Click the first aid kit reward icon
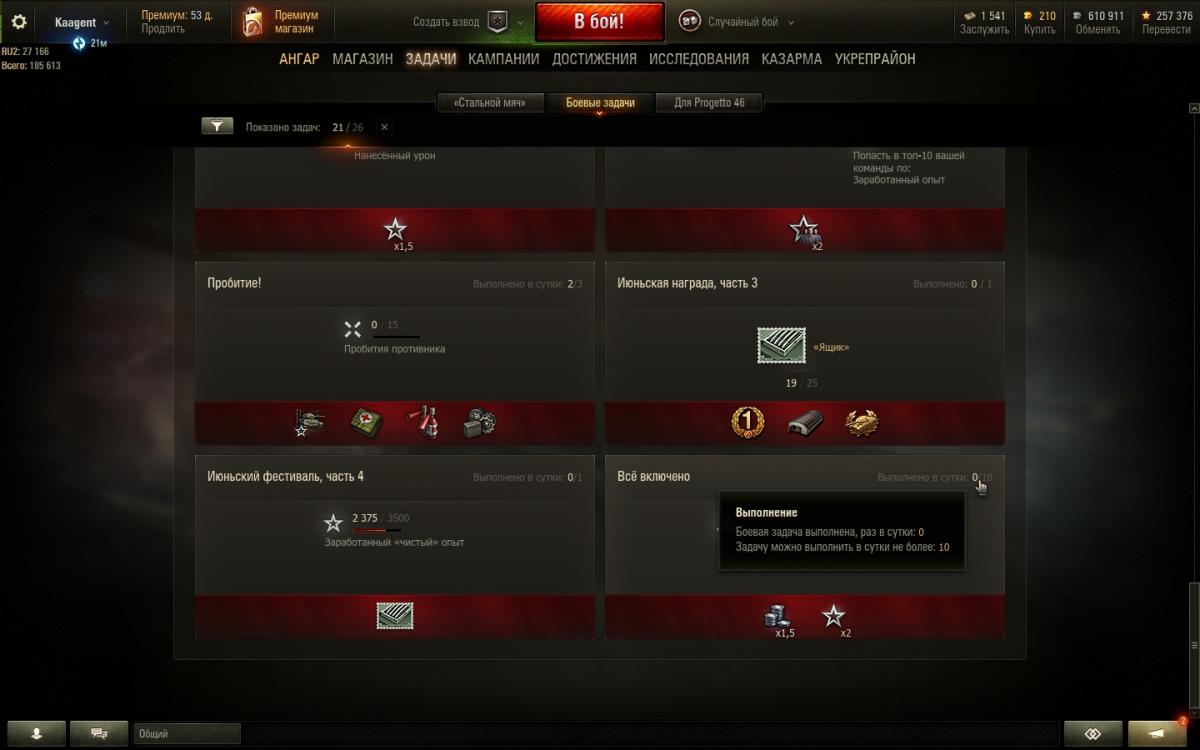This screenshot has height=750, width=1200. tap(367, 423)
